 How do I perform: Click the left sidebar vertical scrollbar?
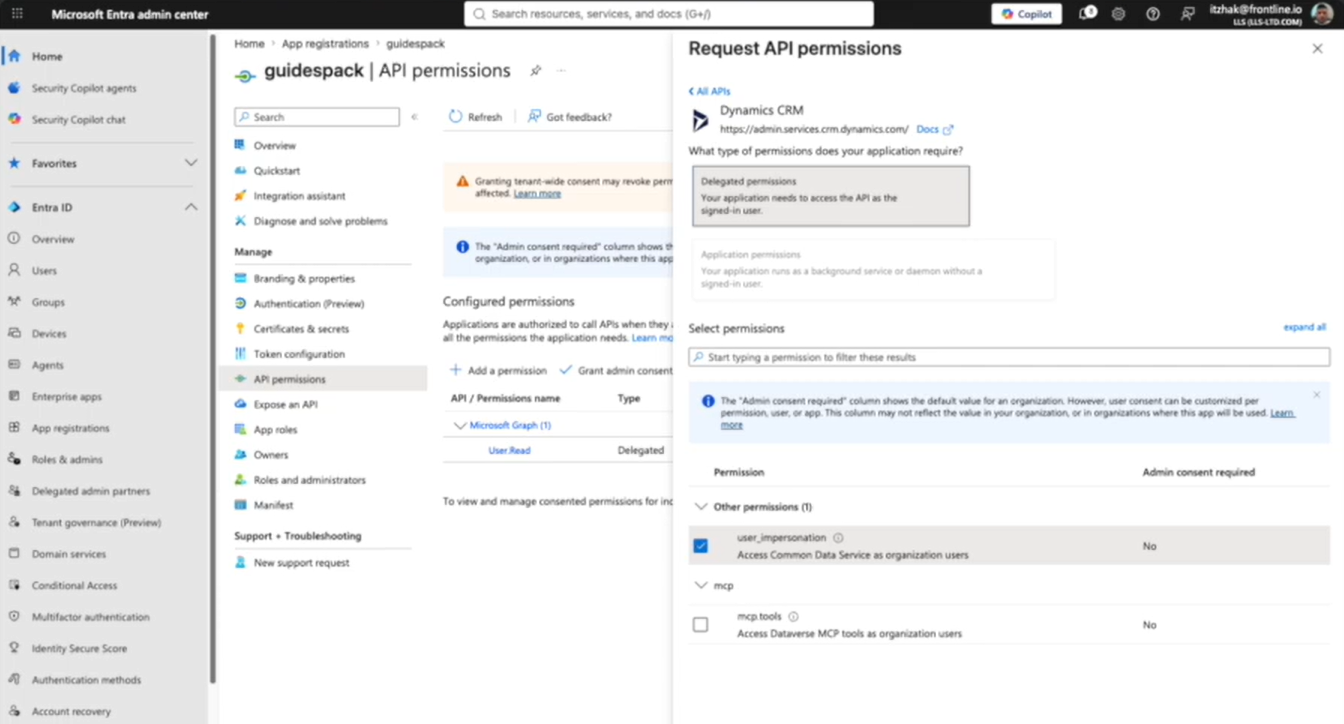(x=212, y=360)
